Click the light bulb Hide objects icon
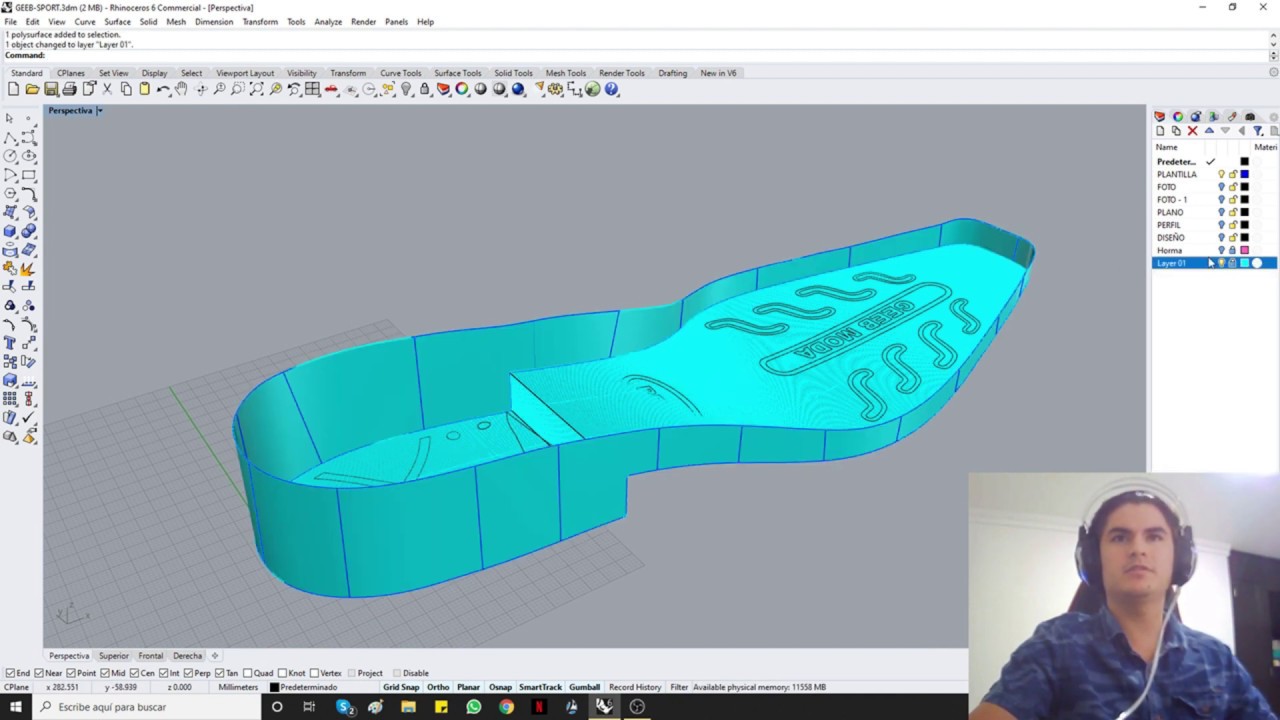This screenshot has height=720, width=1280. pos(406,89)
